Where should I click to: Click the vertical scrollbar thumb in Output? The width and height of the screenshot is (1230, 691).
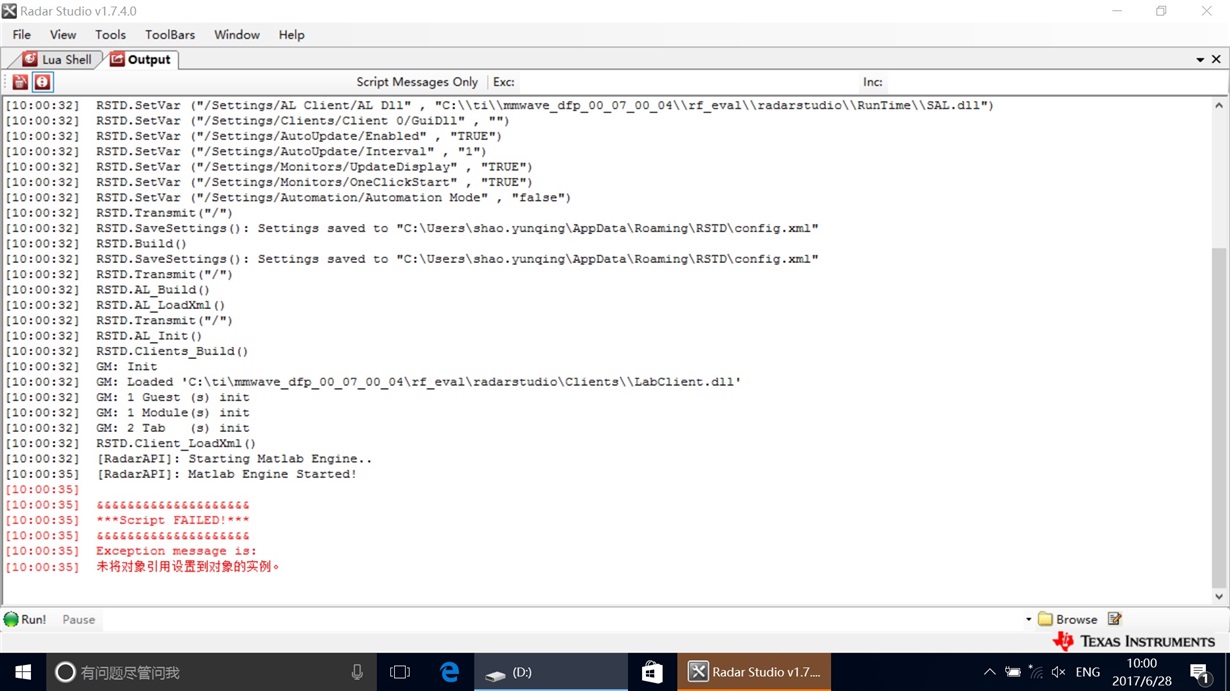1218,418
